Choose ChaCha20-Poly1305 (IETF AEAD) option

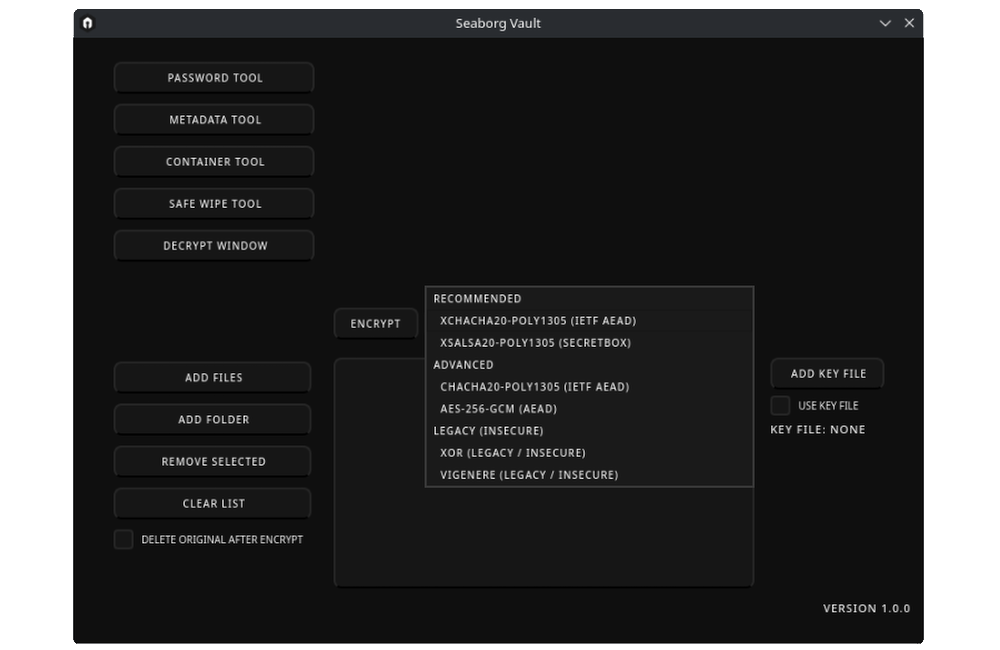coord(589,387)
